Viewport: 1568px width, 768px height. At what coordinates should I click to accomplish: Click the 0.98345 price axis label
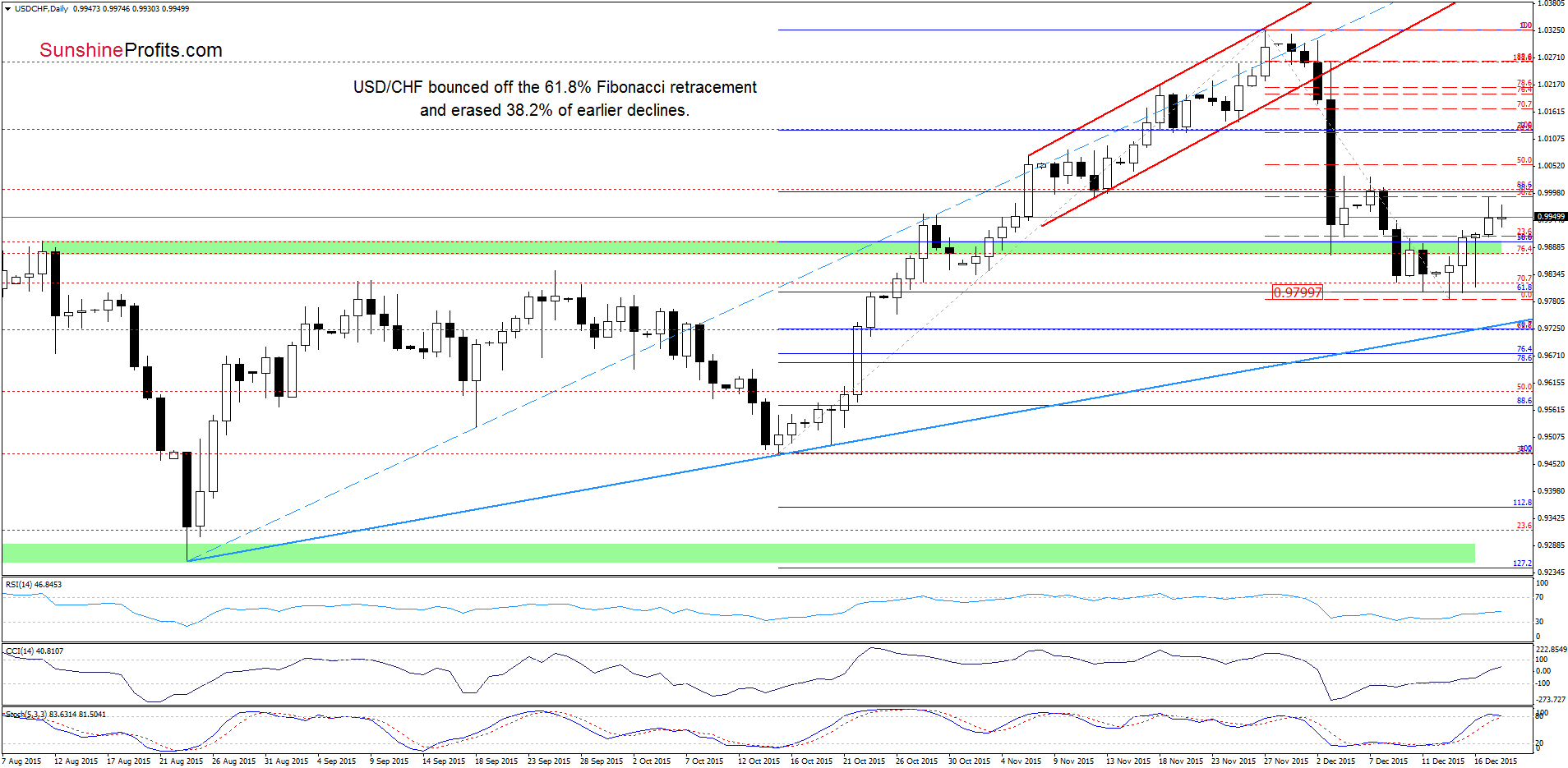(x=1551, y=274)
